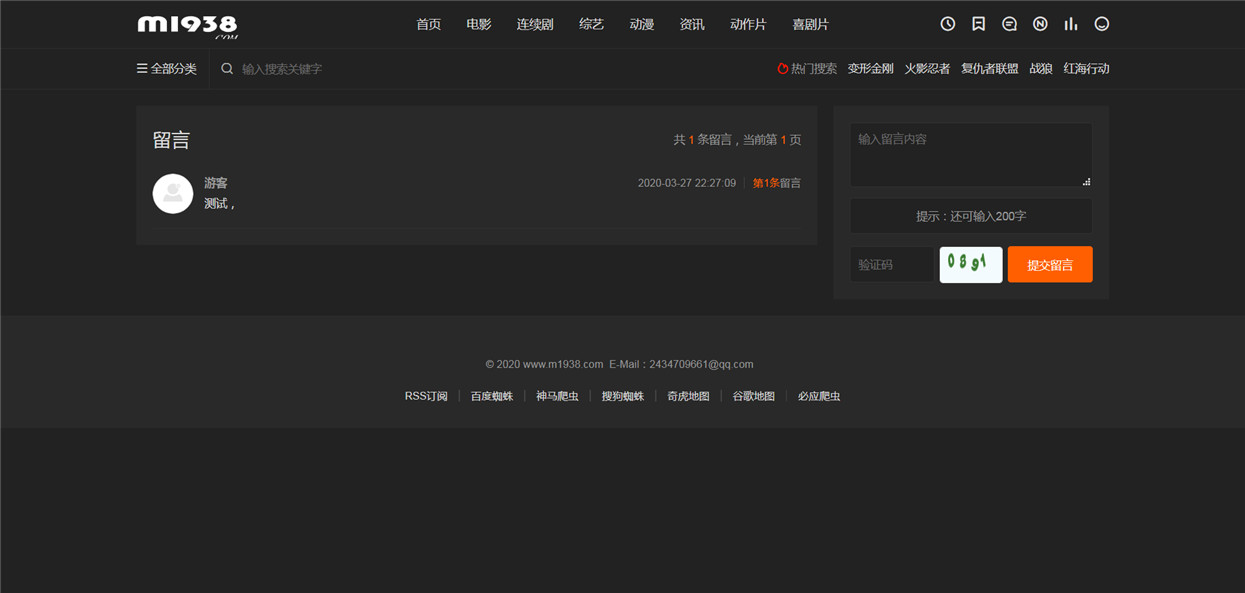
Task: Open the 百度蜘蛛 footer link
Action: pos(492,396)
